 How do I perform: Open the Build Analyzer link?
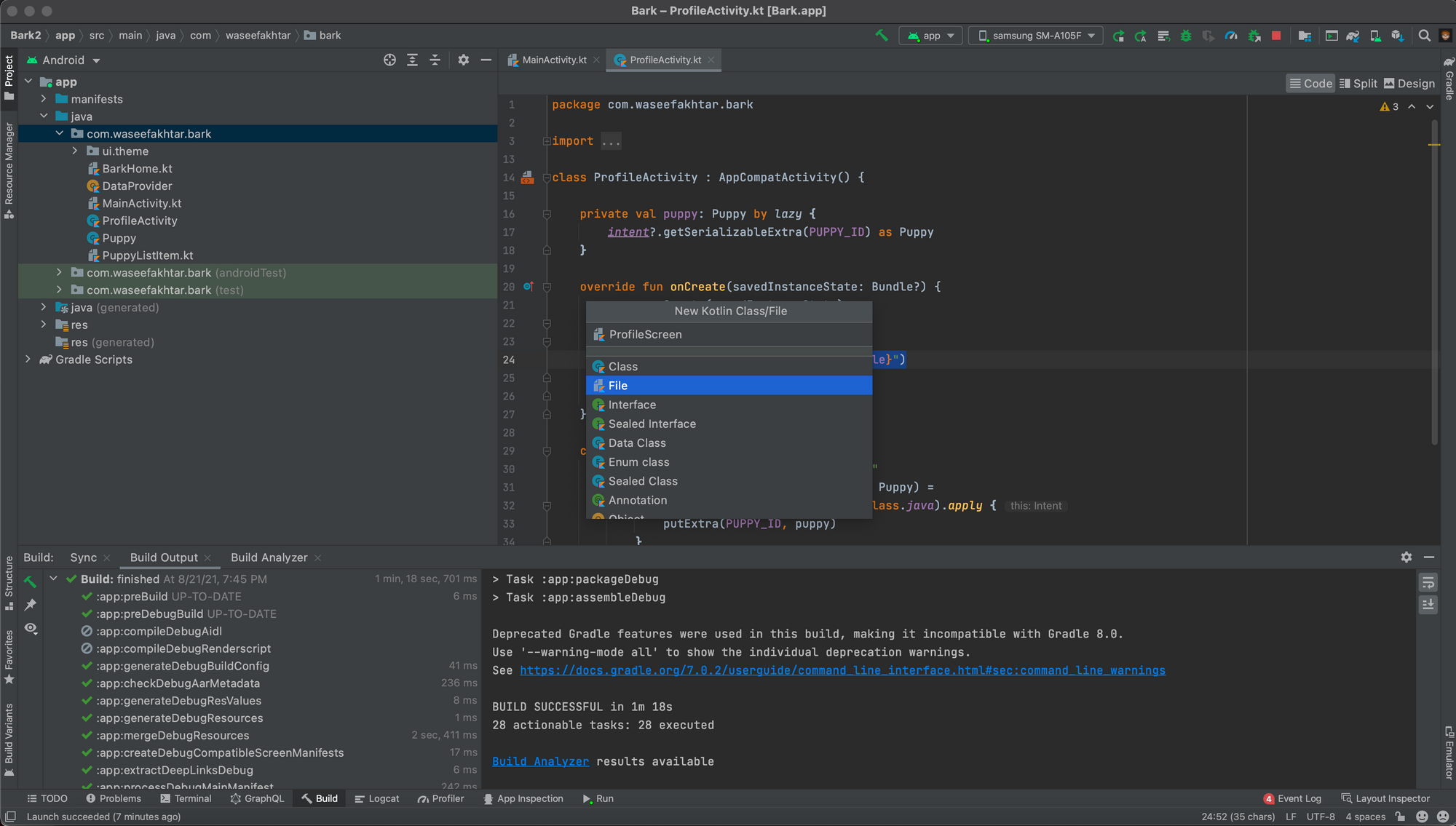[540, 761]
